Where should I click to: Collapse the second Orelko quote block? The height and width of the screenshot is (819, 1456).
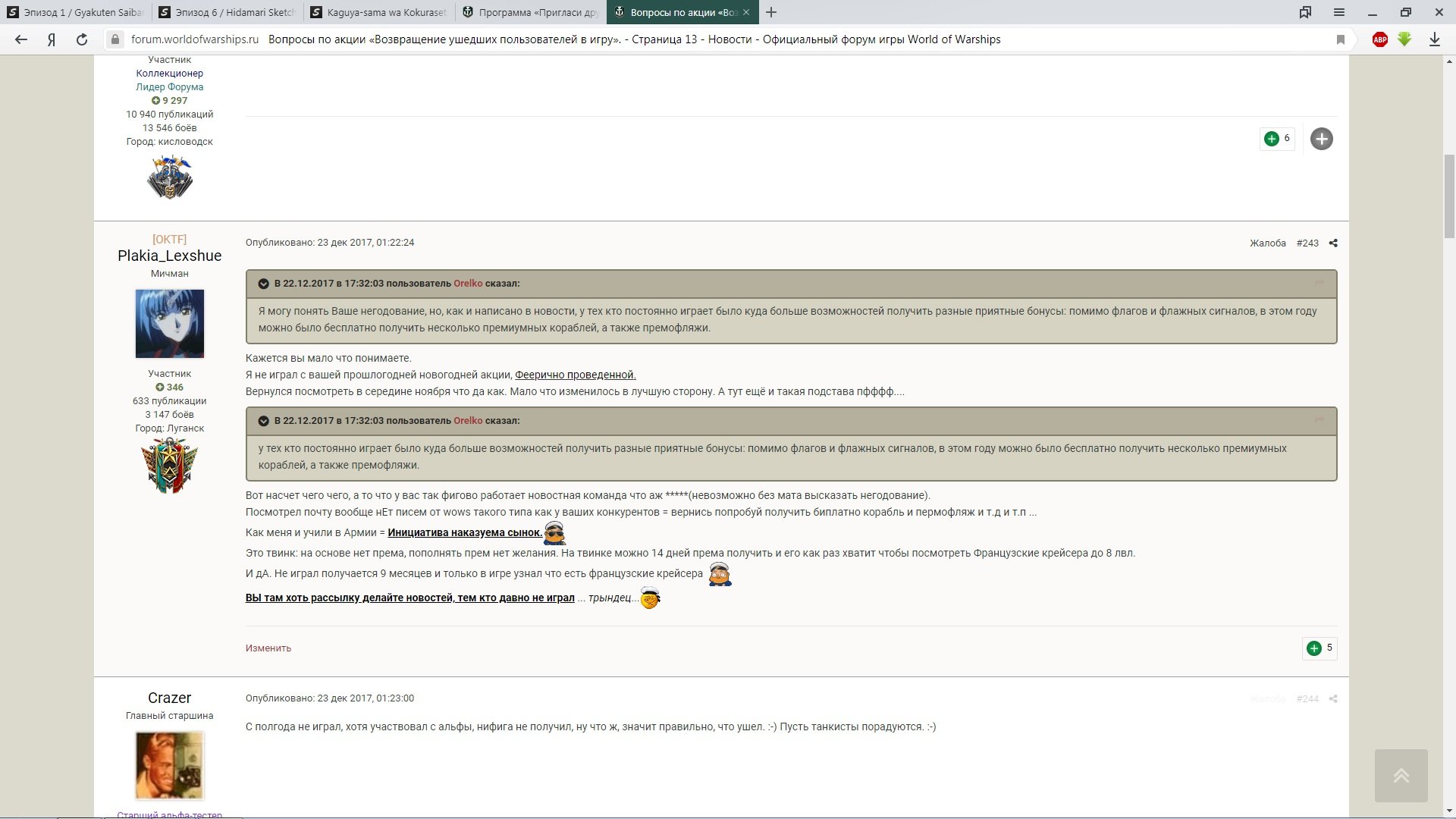(263, 421)
